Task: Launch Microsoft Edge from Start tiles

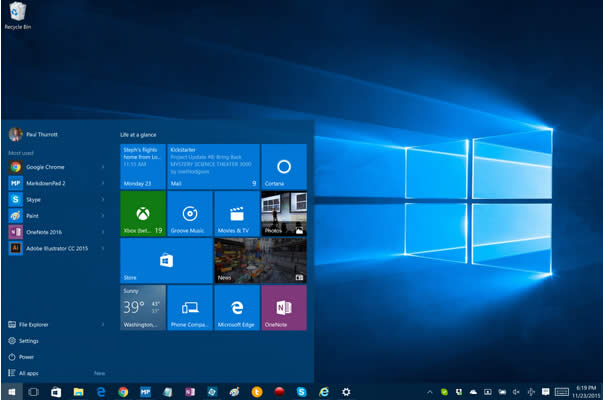Action: [236, 308]
